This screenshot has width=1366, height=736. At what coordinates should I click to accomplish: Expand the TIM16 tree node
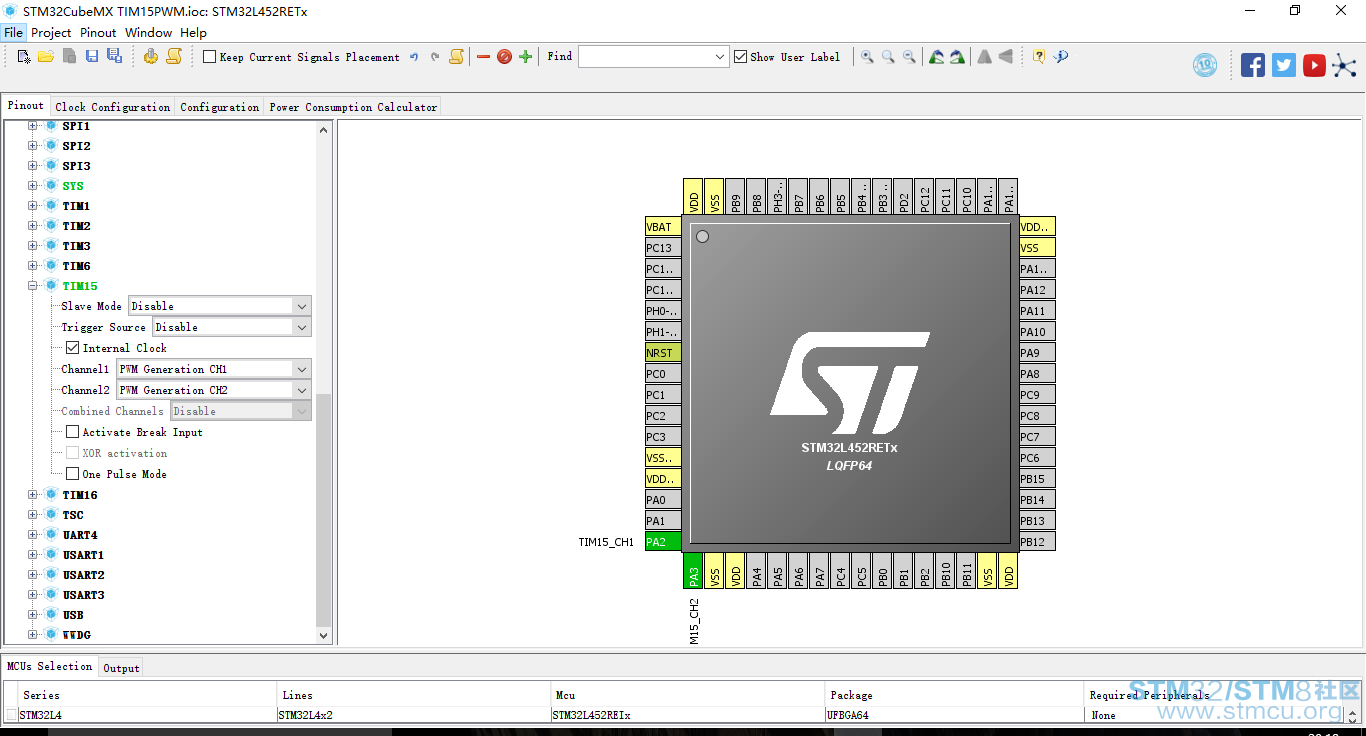33,495
